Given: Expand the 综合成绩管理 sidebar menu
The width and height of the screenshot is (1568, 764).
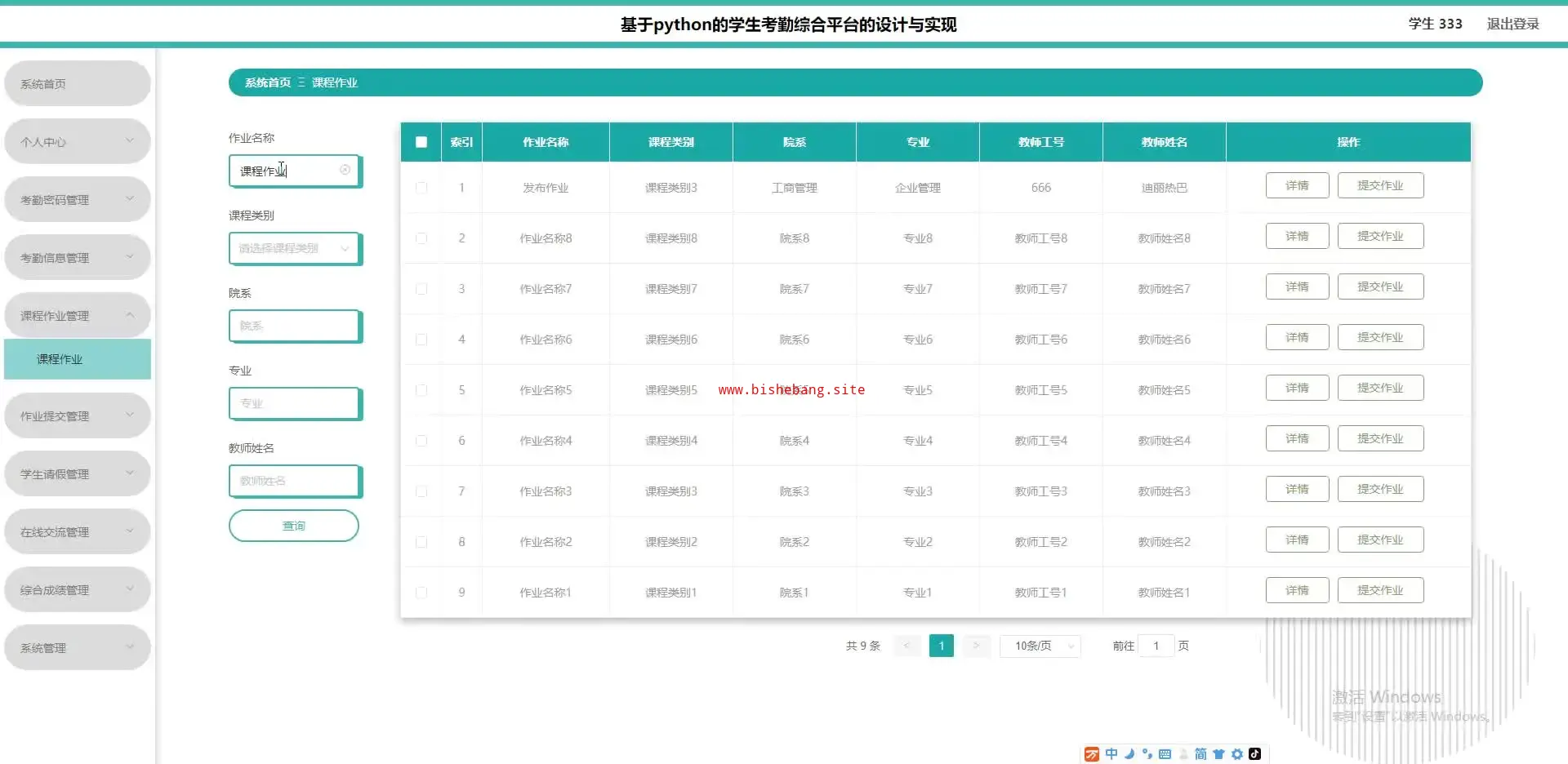Looking at the screenshot, I should pyautogui.click(x=78, y=589).
